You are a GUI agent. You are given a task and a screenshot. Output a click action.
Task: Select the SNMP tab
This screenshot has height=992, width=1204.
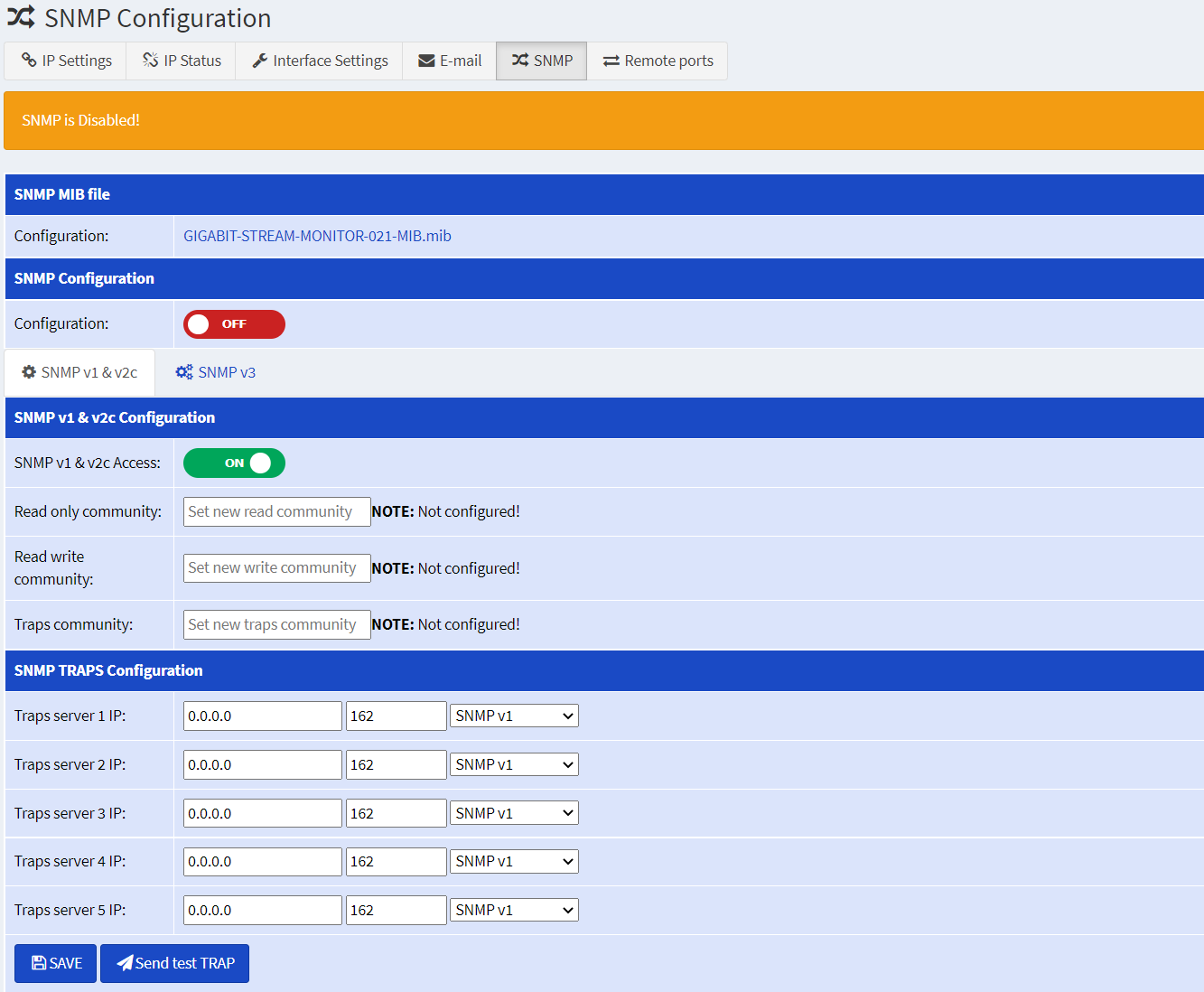pos(541,61)
